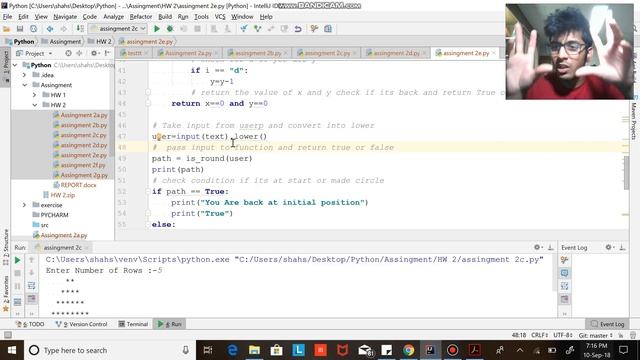
Task: Expand the exercise folder
Action: pyautogui.click(x=24, y=205)
